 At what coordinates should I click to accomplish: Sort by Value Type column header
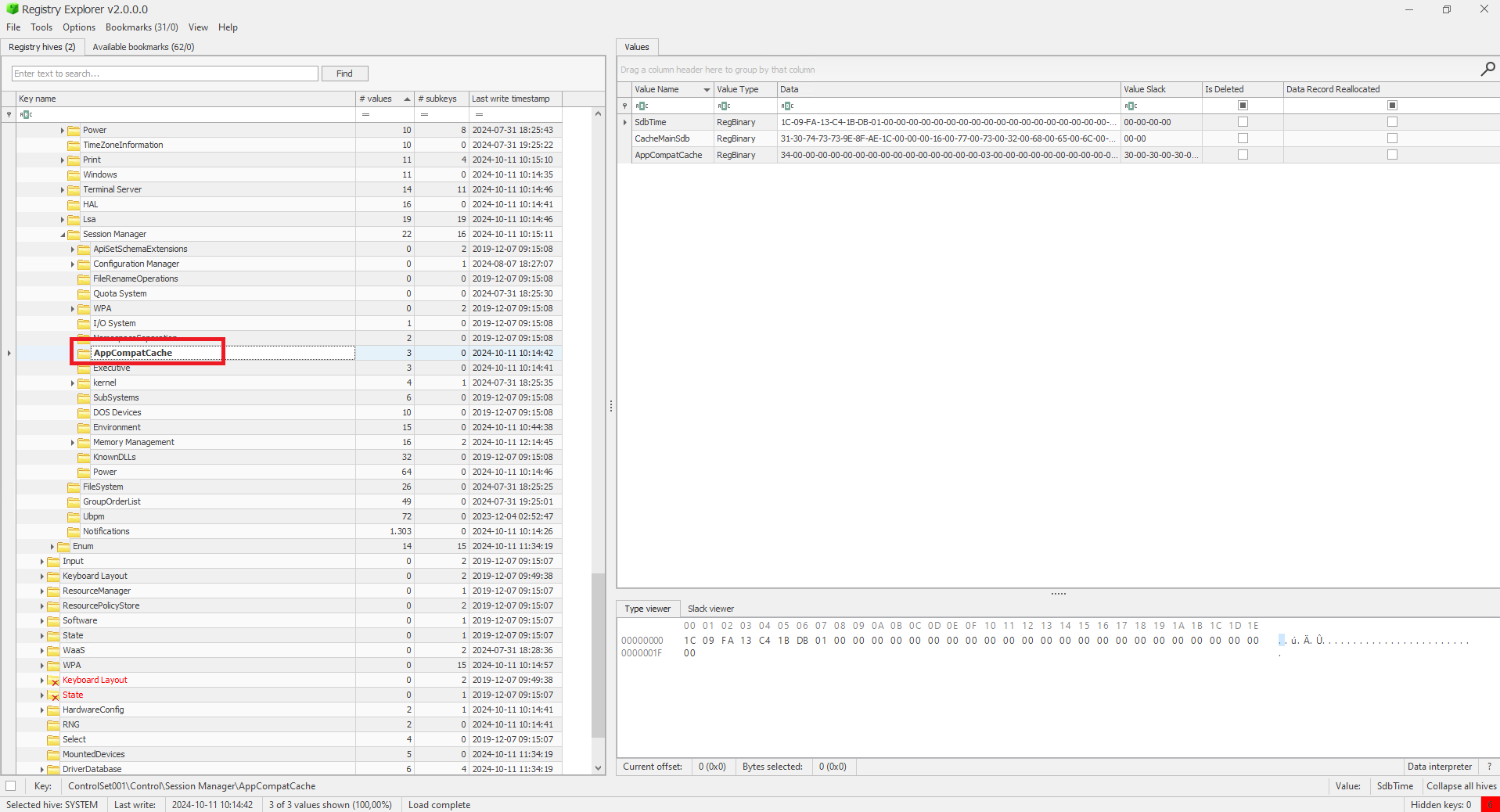[x=745, y=89]
